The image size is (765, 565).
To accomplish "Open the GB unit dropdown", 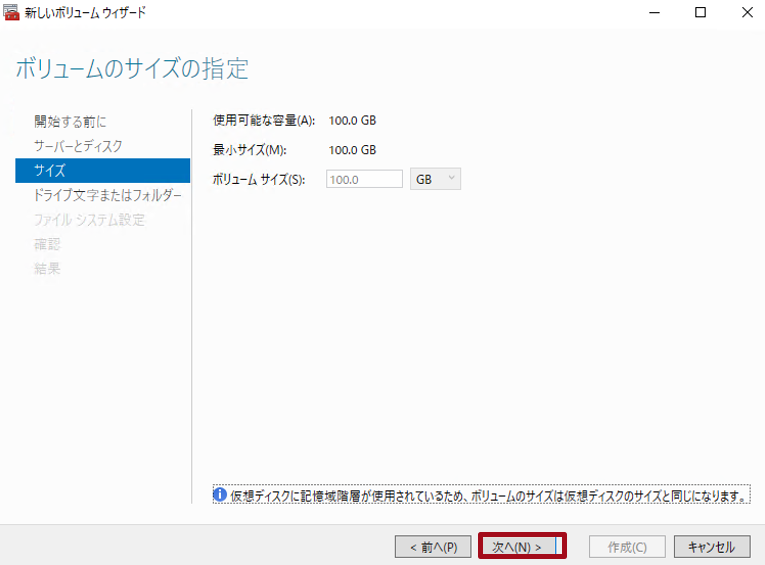I will point(435,179).
